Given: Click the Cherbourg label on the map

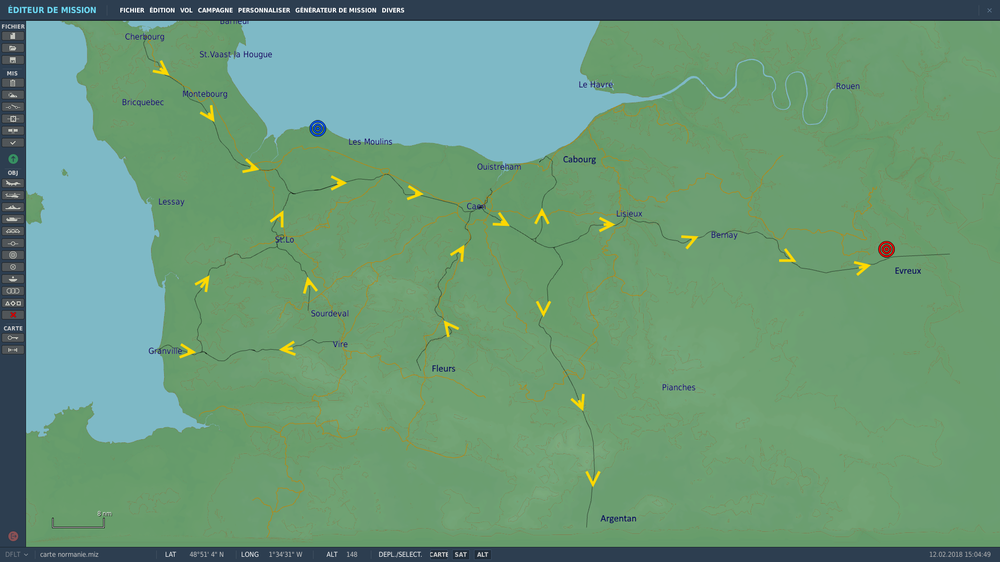Looking at the screenshot, I should [145, 37].
